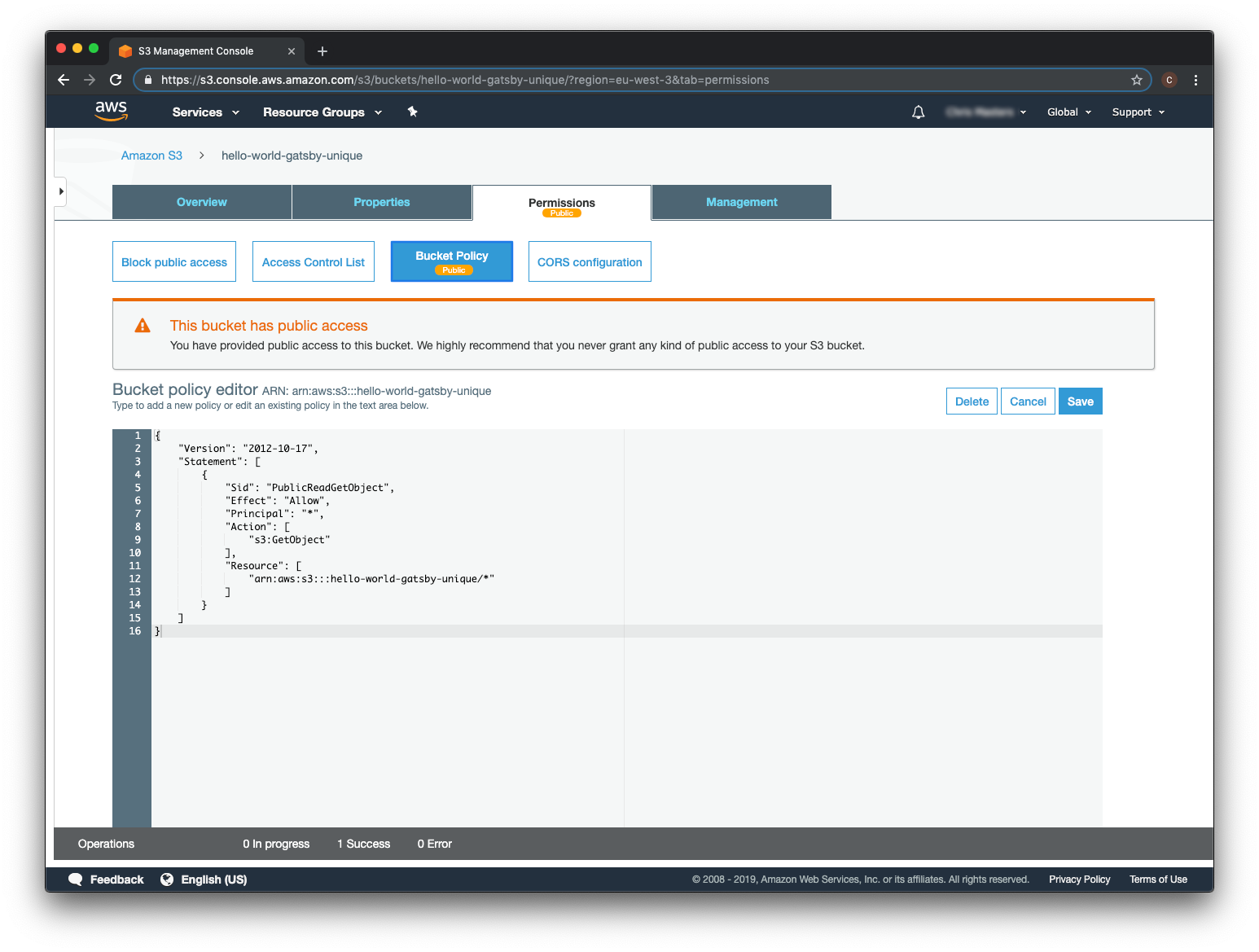
Task: Open Chrome three-dot menu
Action: click(x=1195, y=80)
